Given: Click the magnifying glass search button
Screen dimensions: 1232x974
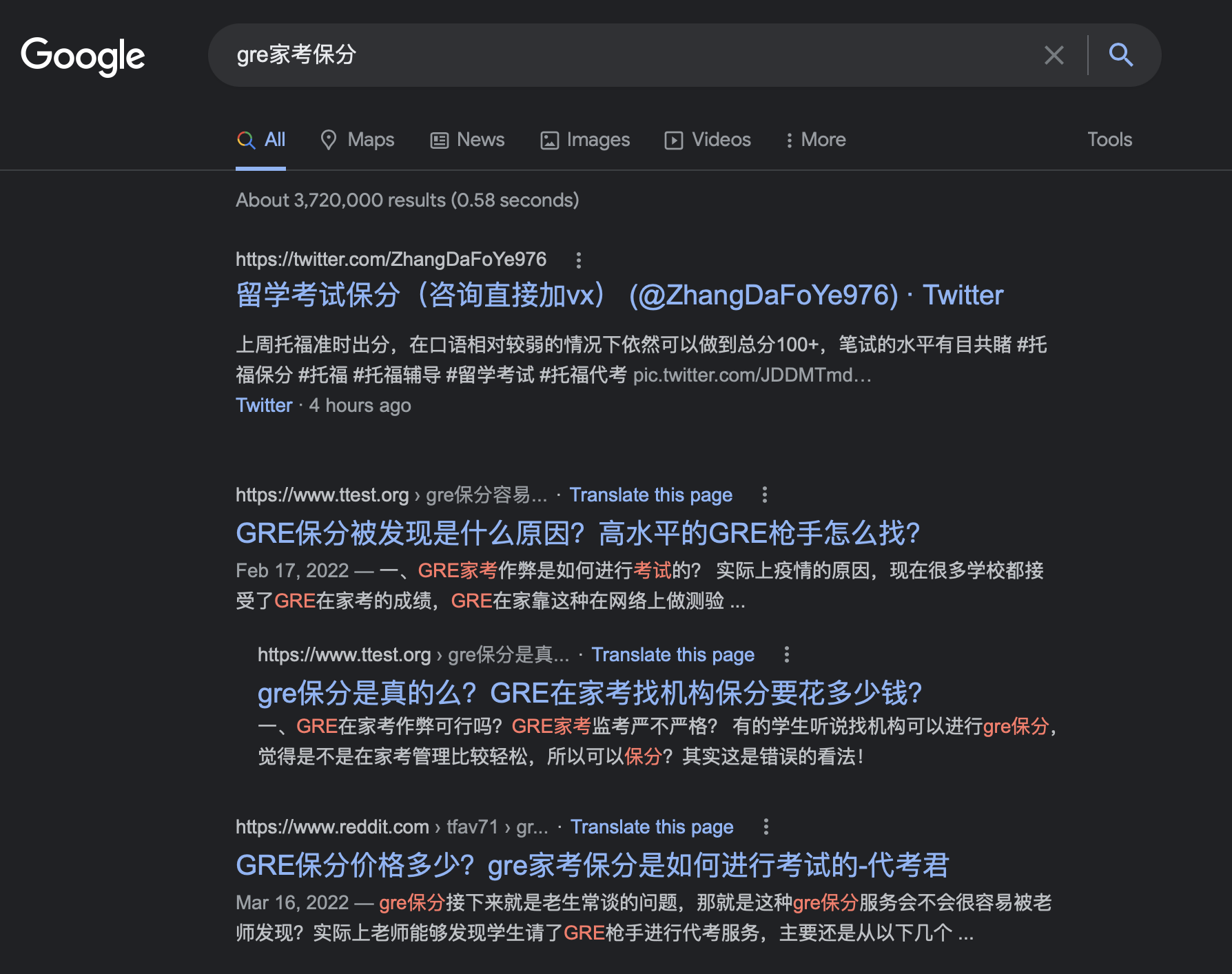Looking at the screenshot, I should point(1120,54).
